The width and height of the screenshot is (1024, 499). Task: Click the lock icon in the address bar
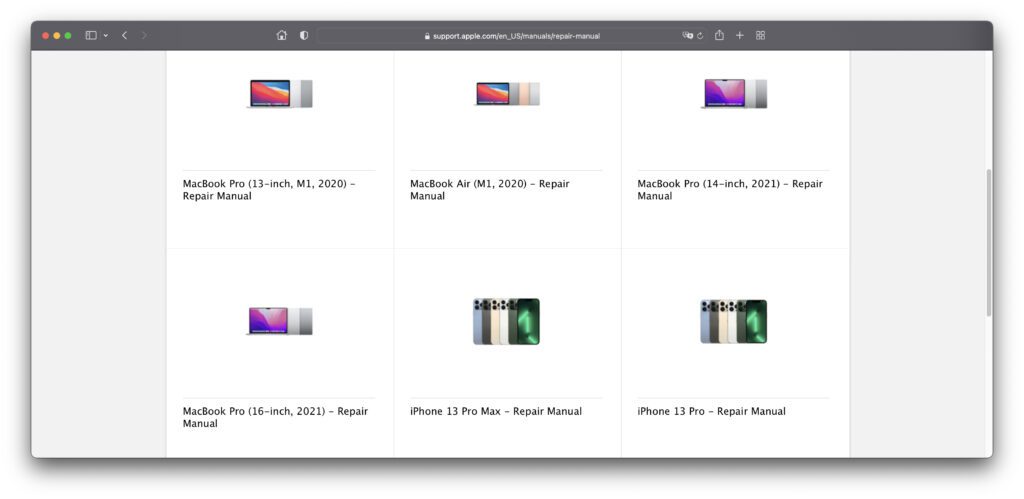[428, 37]
